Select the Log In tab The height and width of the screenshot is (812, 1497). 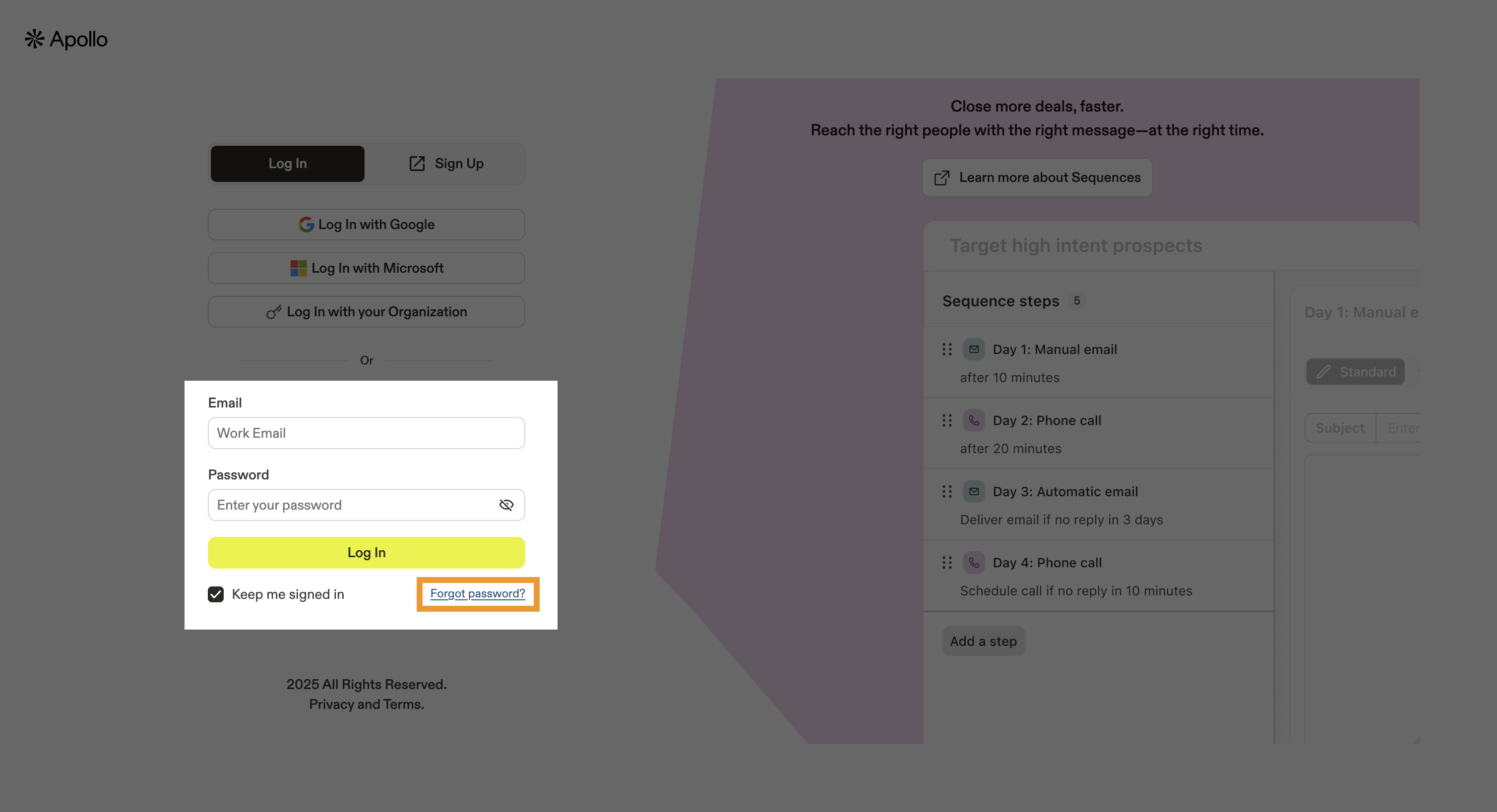(x=287, y=164)
